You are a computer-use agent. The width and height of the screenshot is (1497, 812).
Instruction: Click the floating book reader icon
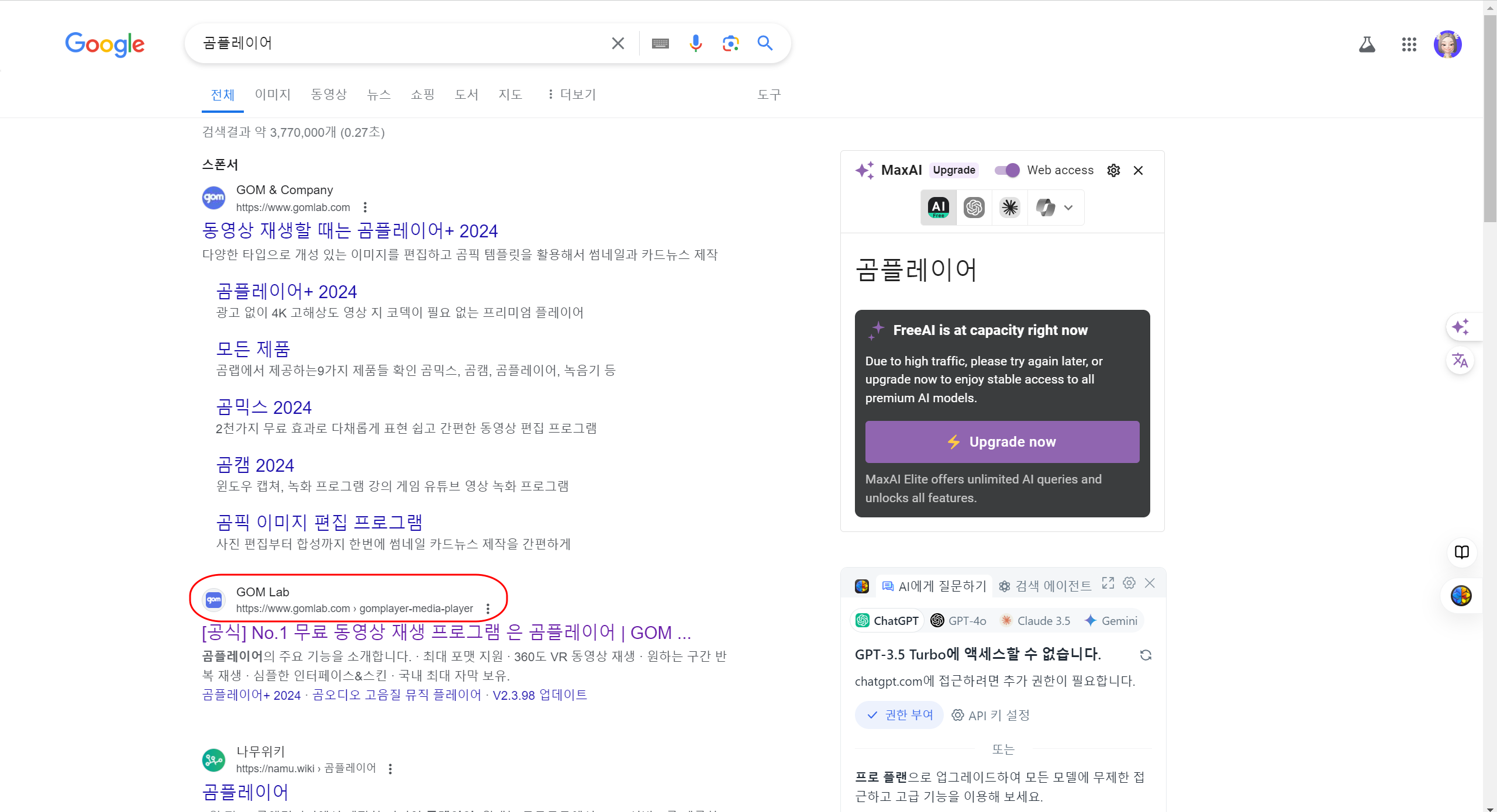click(1461, 552)
